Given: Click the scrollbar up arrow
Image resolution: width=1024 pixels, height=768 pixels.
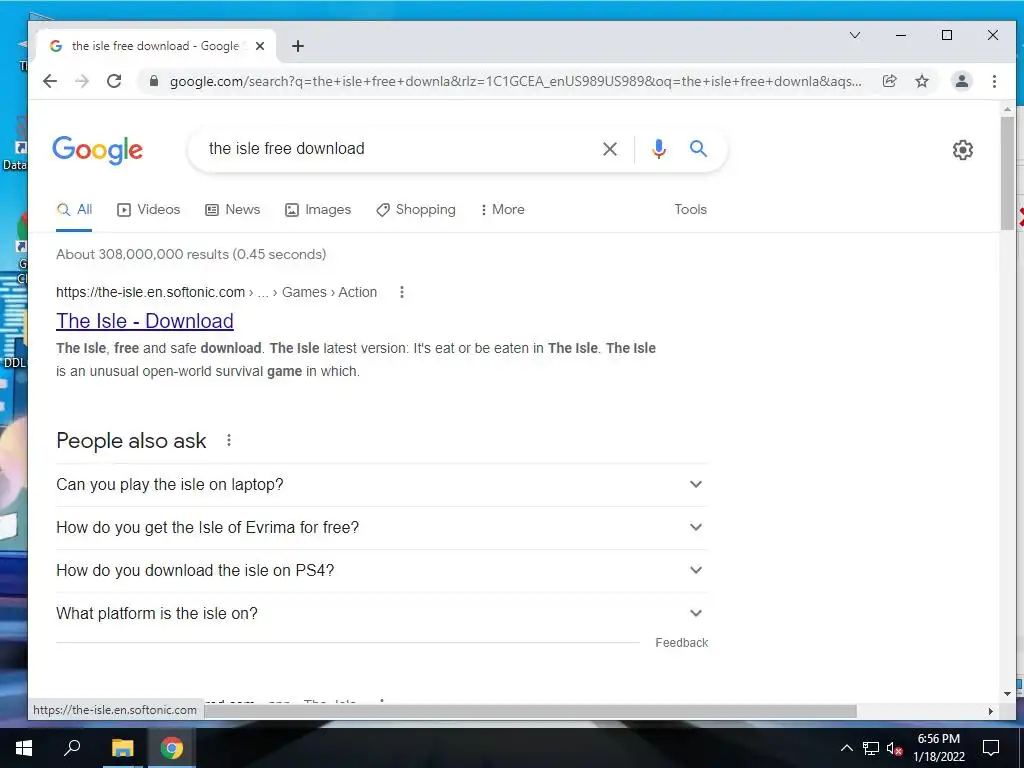Looking at the screenshot, I should 1007,108.
